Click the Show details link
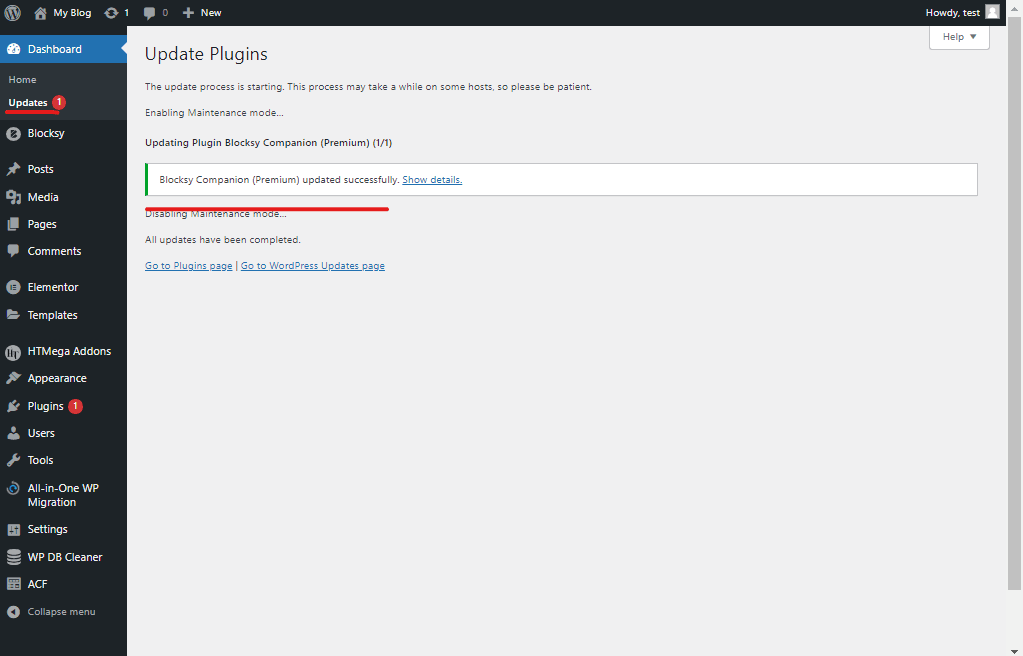The height and width of the screenshot is (656, 1023). tap(432, 180)
